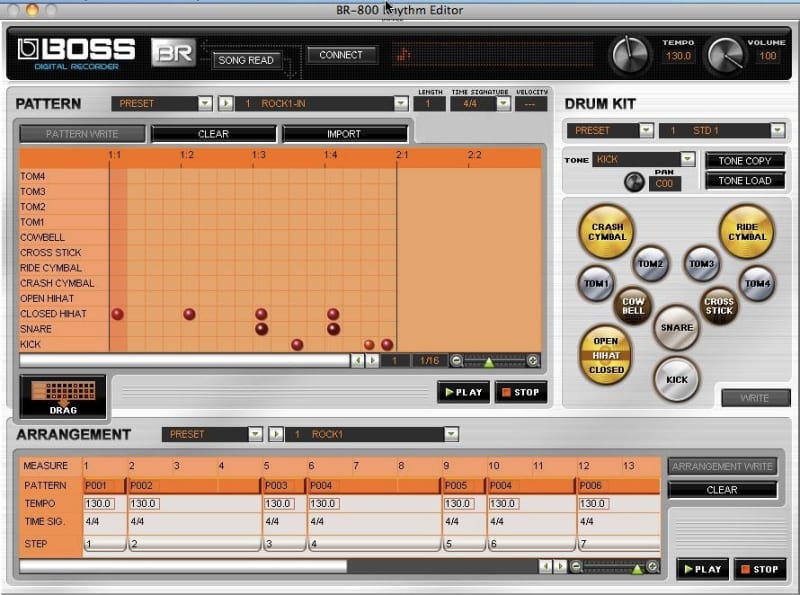Stop pattern playback
The height and width of the screenshot is (595, 800).
coord(520,392)
